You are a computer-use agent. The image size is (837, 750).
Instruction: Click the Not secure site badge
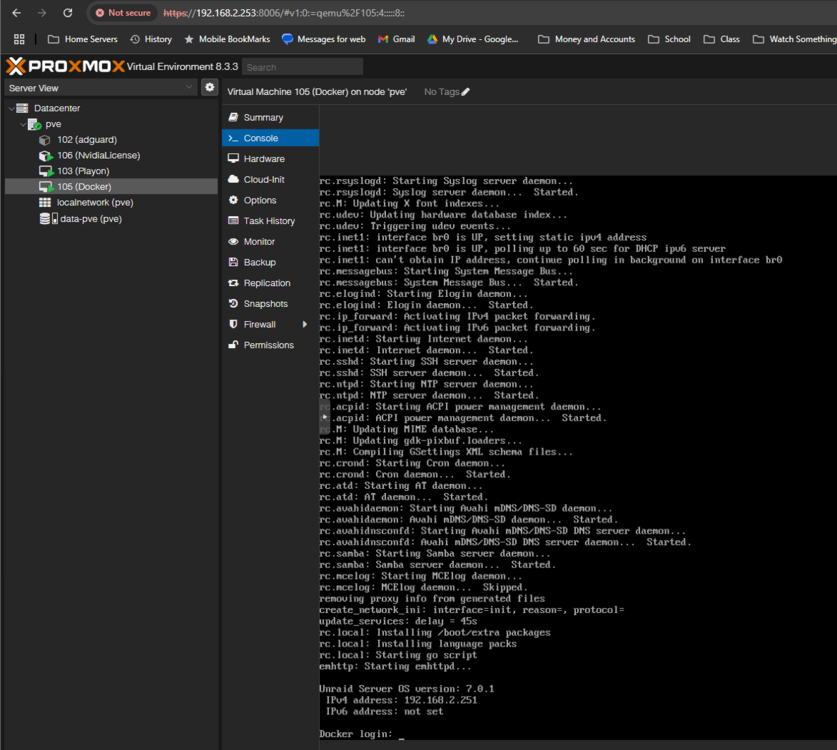(x=123, y=13)
